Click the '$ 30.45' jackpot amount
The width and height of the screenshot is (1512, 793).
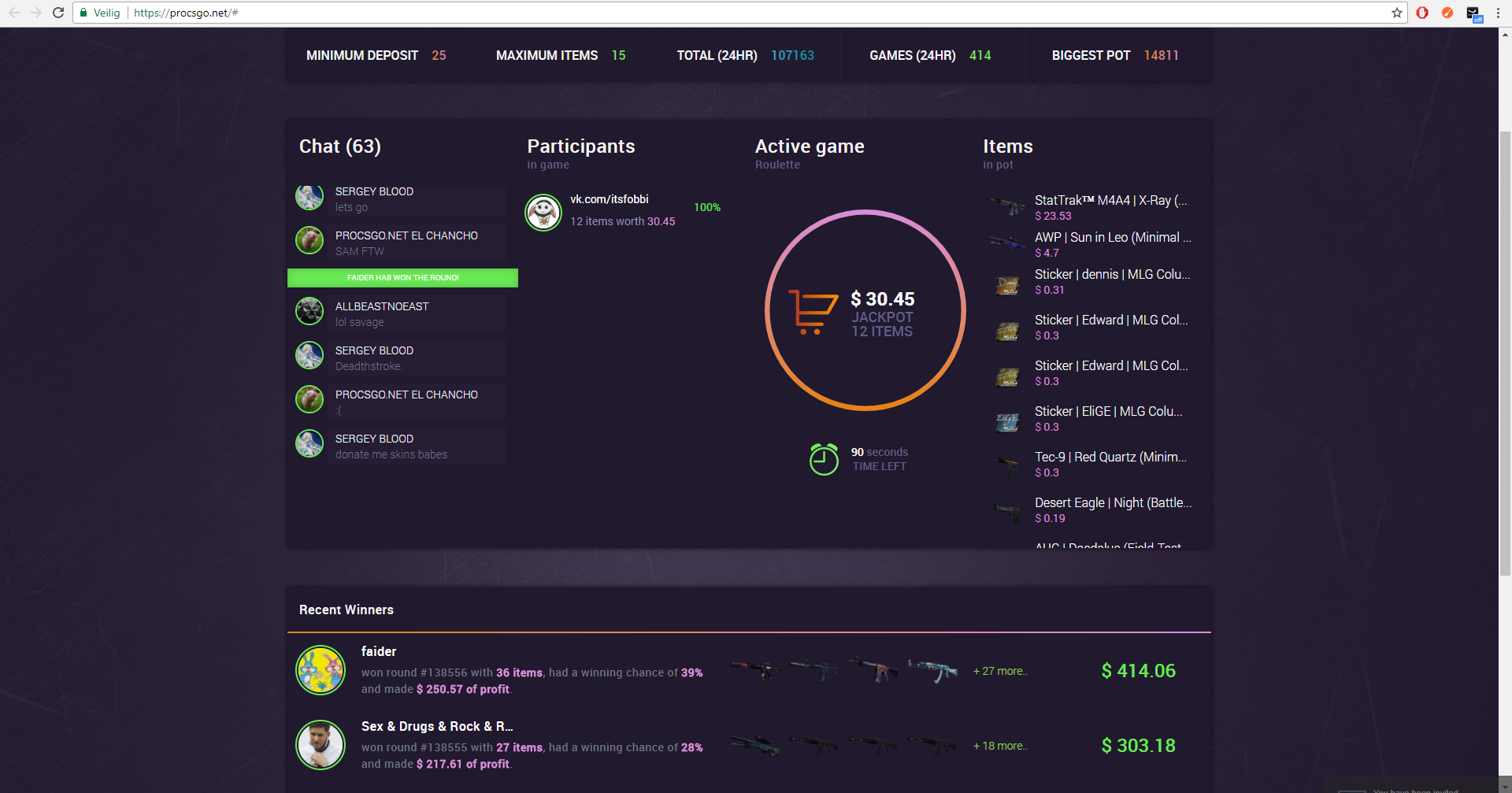point(883,299)
